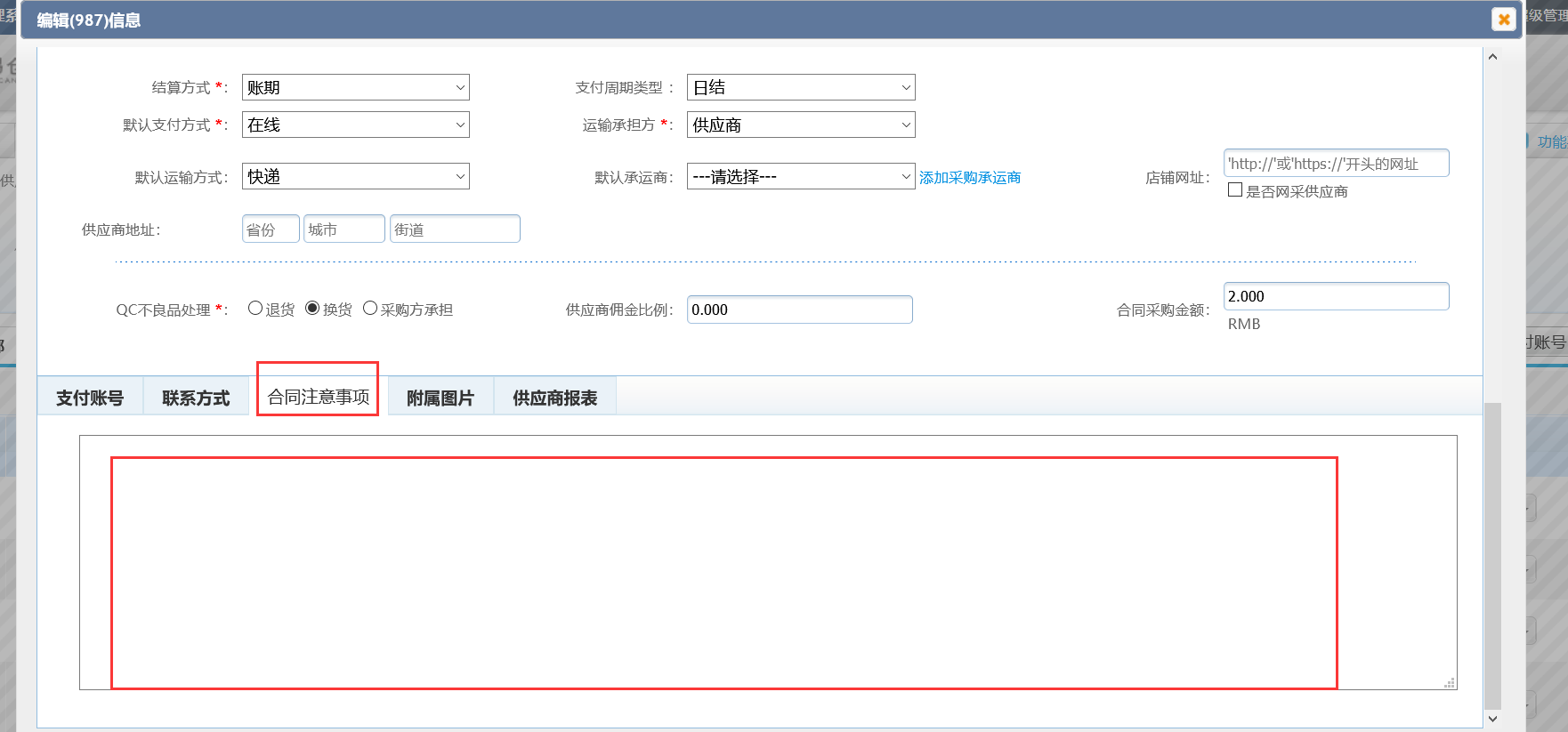This screenshot has height=732, width=1568.
Task: Switch to the 附属图片 tab
Action: point(440,398)
